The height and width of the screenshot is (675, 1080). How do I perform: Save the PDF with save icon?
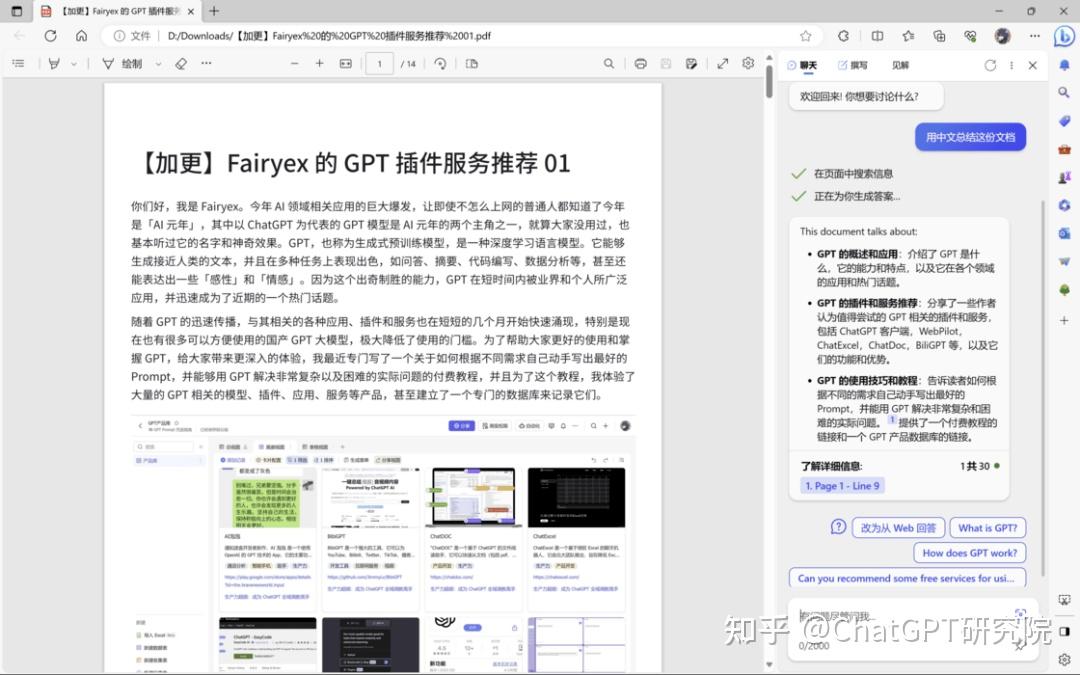(x=666, y=63)
